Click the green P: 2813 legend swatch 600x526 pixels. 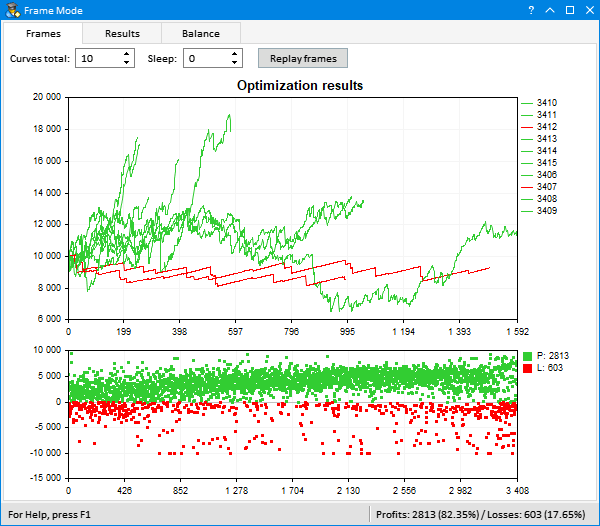tap(527, 356)
